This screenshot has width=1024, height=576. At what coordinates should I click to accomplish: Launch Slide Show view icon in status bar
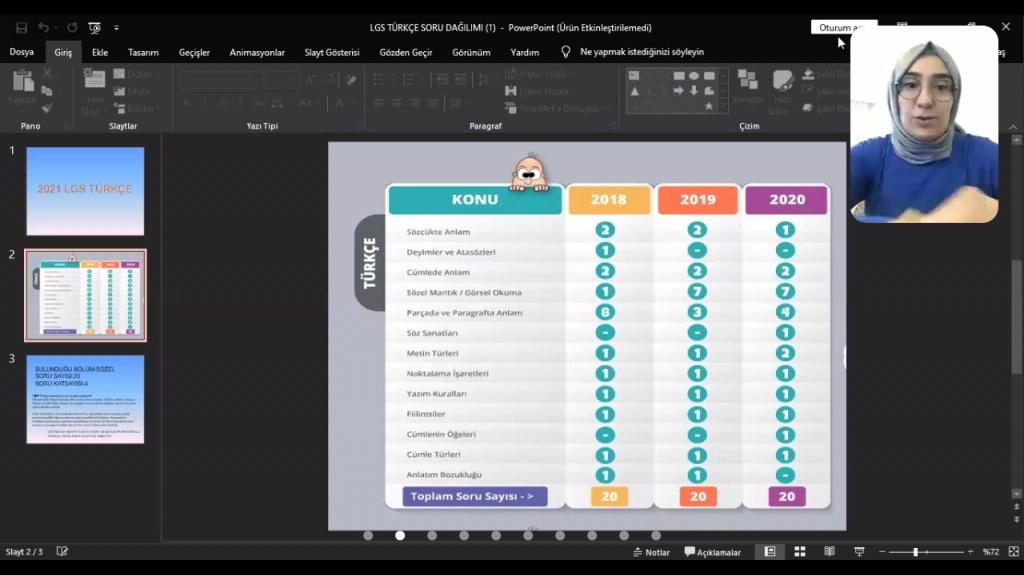[x=859, y=552]
